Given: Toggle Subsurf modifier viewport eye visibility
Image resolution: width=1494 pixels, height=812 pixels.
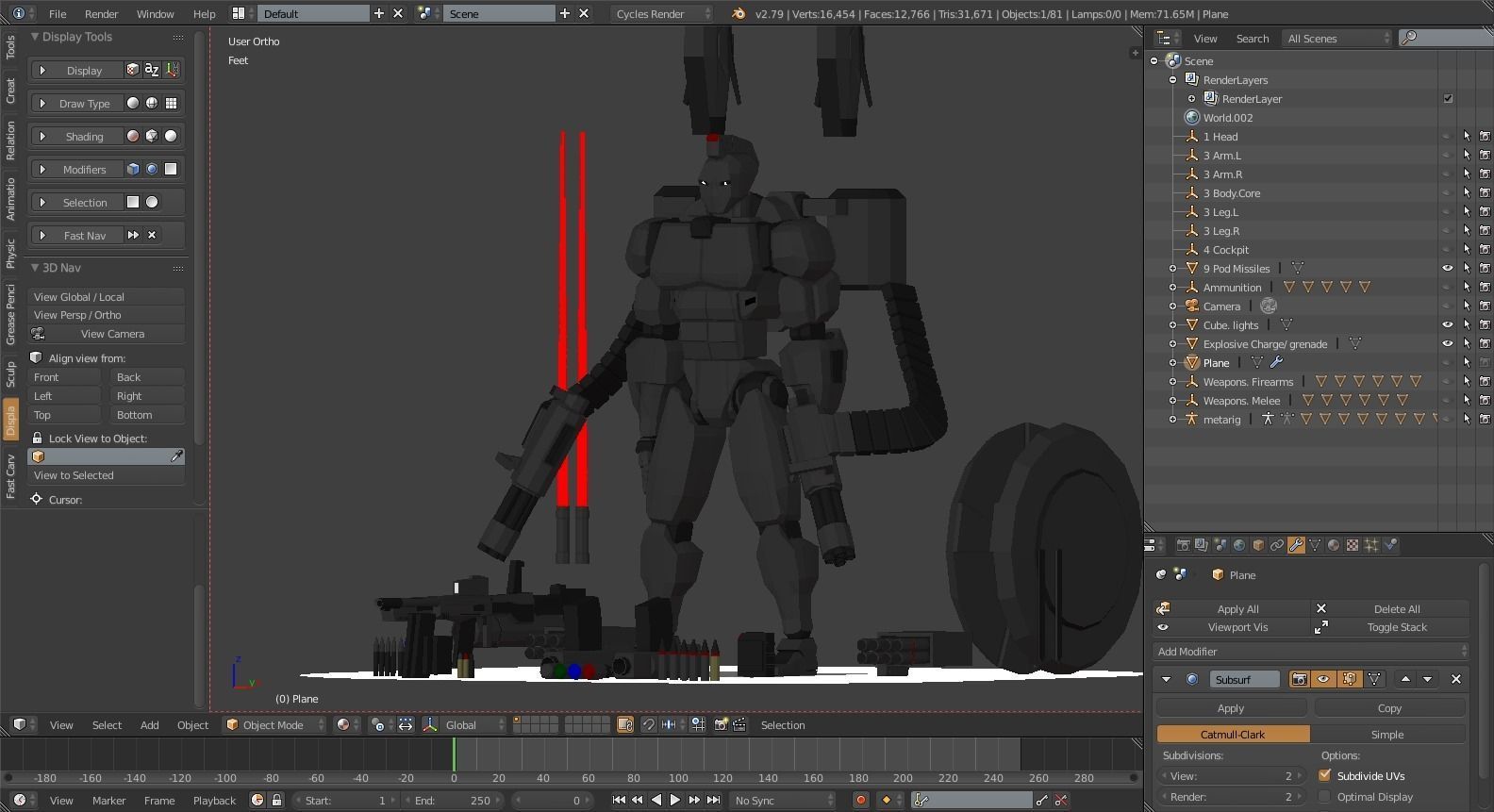Looking at the screenshot, I should pos(1323,679).
